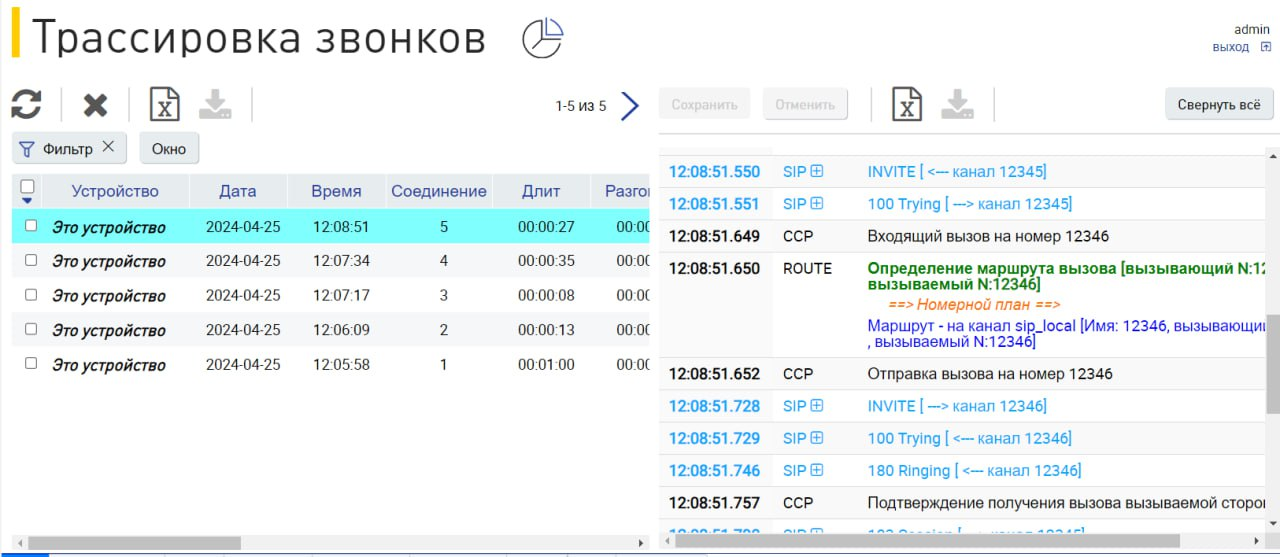
Task: Sort by Соединение column header
Action: pyautogui.click(x=439, y=191)
